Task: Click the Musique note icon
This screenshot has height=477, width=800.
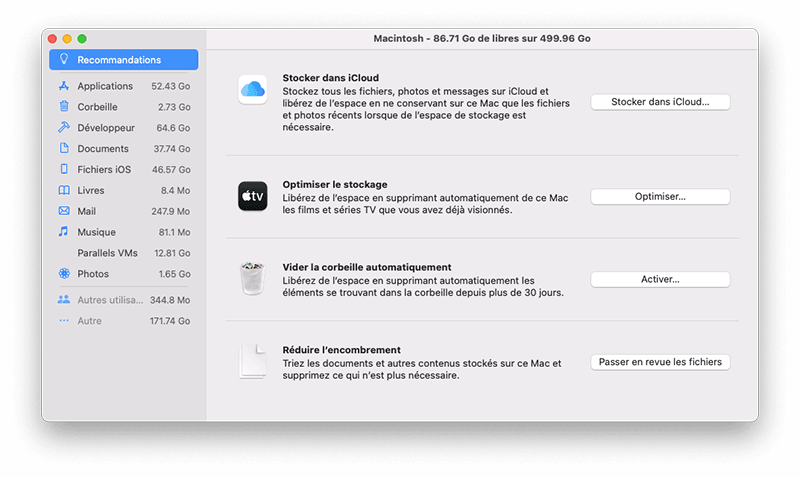Action: [63, 232]
